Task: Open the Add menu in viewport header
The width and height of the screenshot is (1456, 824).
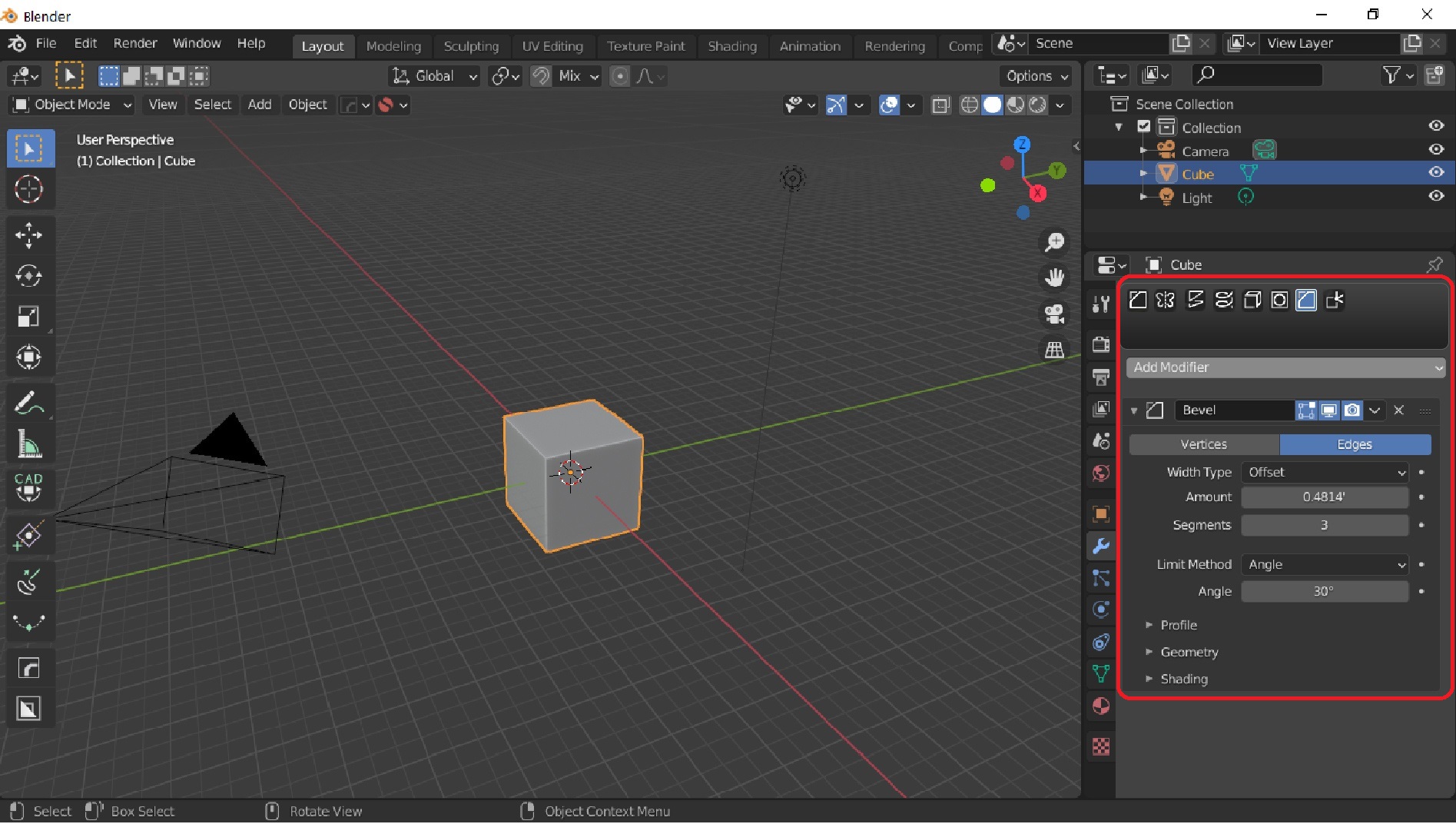Action: tap(259, 105)
